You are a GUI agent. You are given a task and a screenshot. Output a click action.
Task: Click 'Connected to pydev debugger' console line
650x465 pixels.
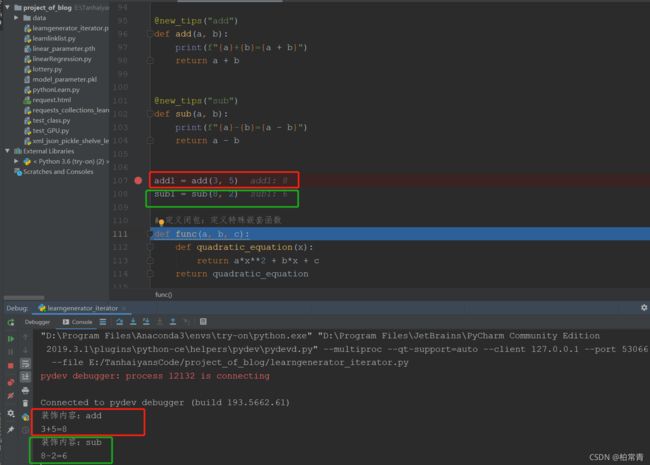tap(165, 402)
